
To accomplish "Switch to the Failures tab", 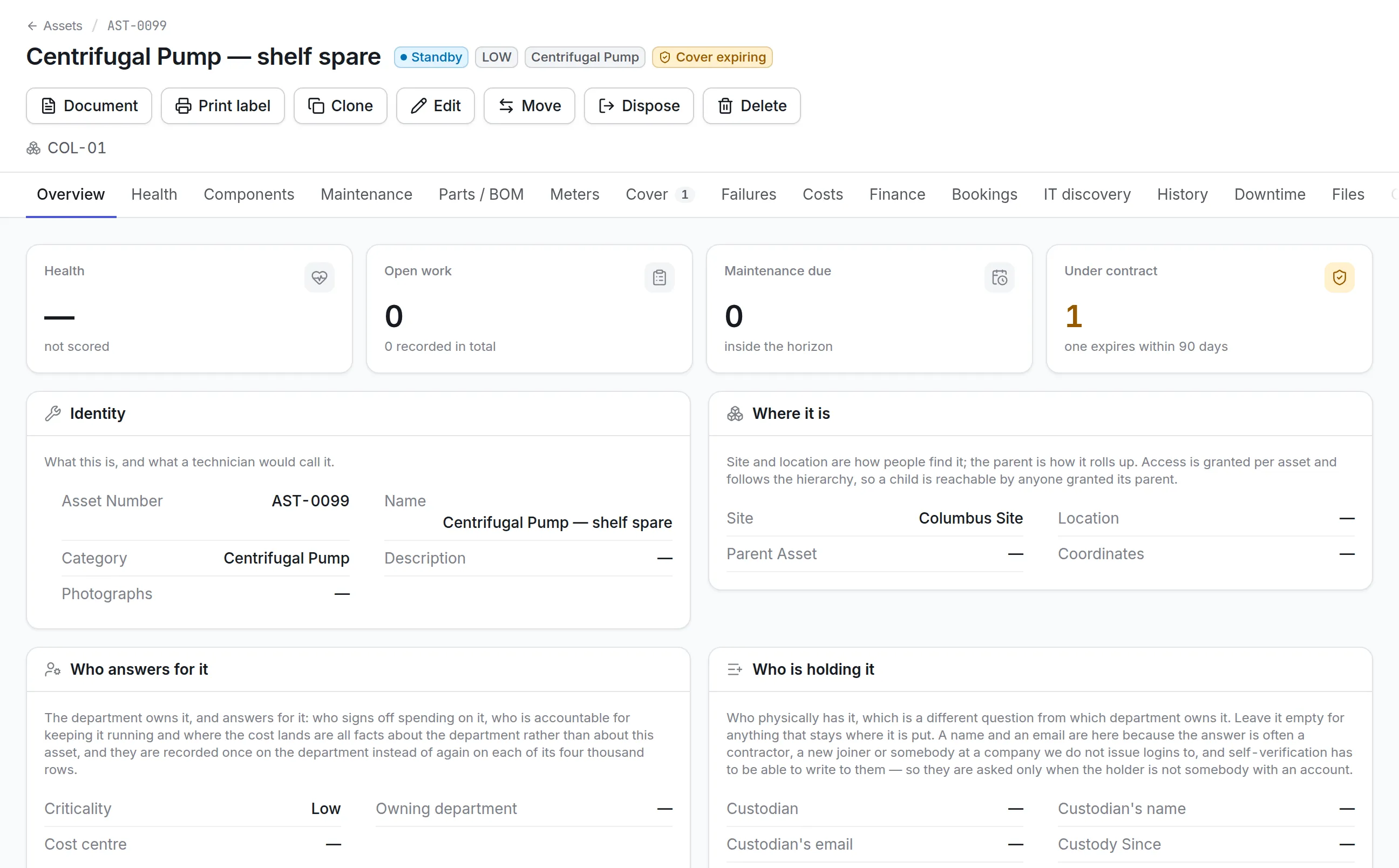I will point(748,195).
